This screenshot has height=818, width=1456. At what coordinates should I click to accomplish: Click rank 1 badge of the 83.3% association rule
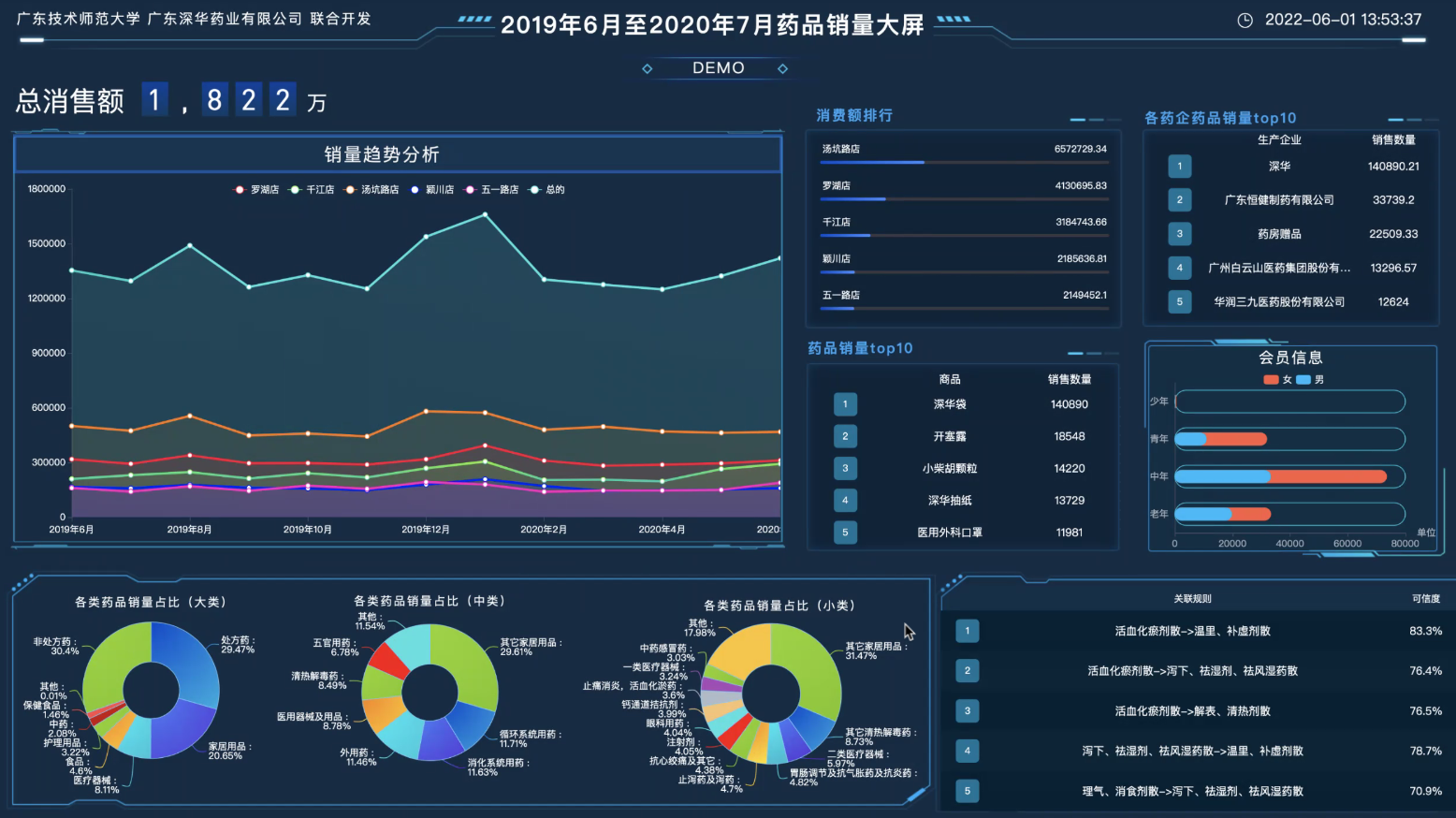point(967,631)
